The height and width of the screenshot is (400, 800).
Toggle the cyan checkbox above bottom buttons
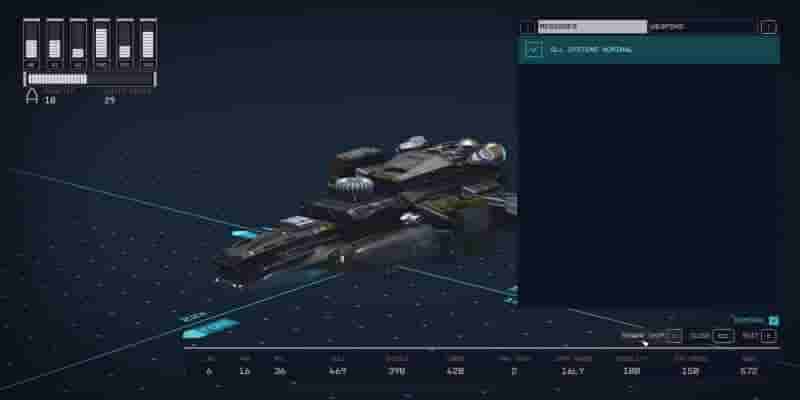click(773, 320)
